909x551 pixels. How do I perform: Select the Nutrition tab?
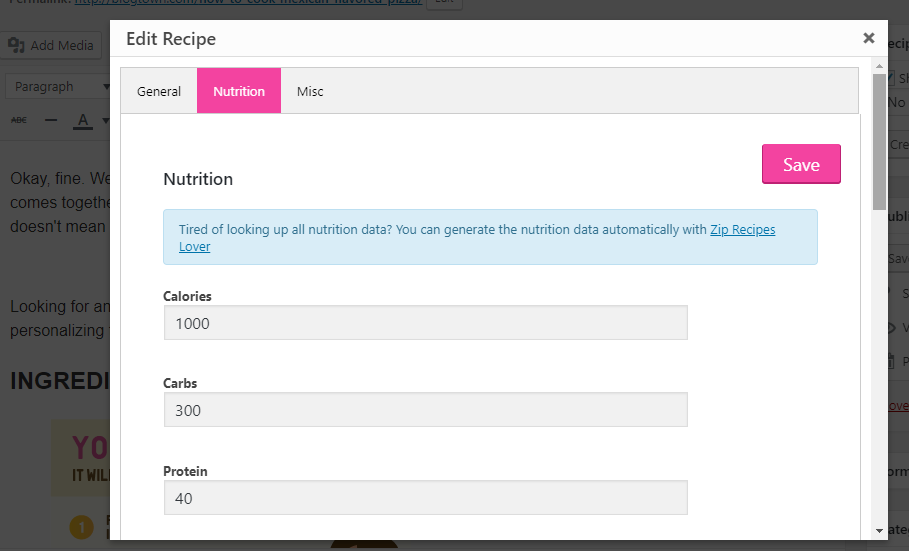pos(239,91)
